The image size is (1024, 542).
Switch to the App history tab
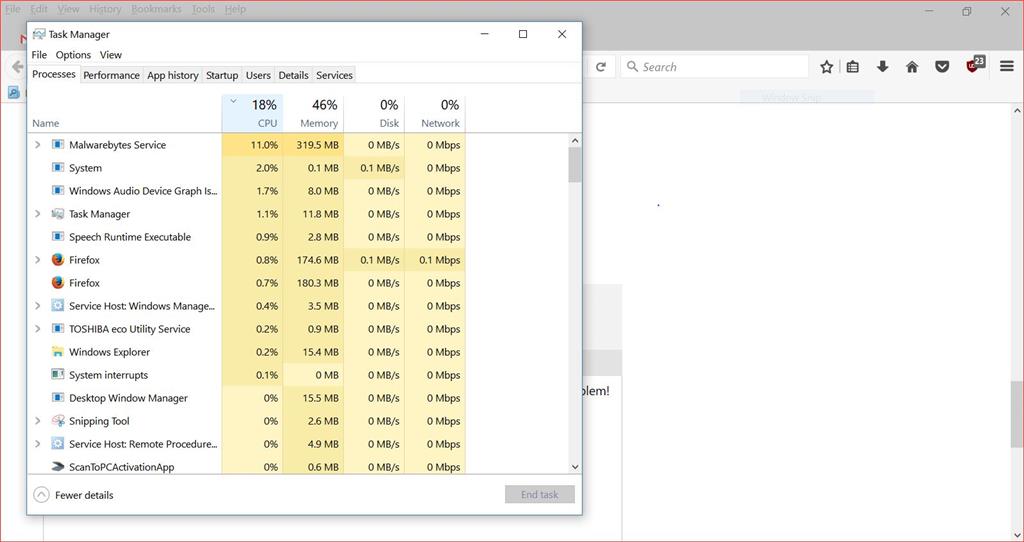click(x=172, y=75)
